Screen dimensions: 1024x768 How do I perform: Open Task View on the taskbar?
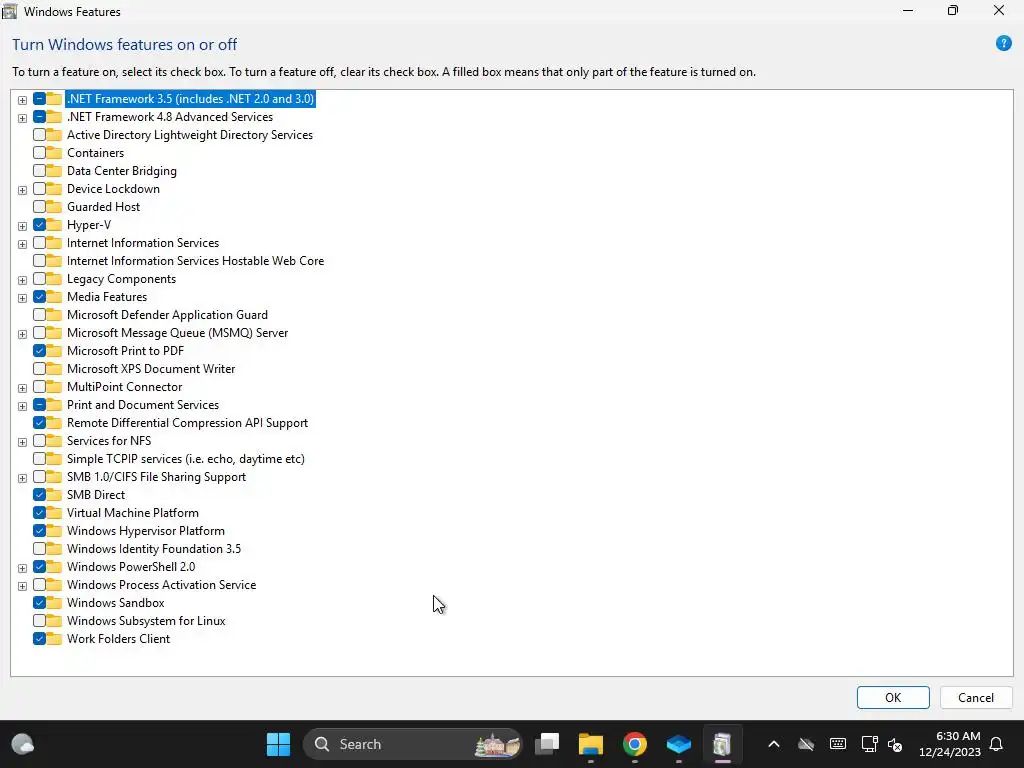(x=547, y=744)
